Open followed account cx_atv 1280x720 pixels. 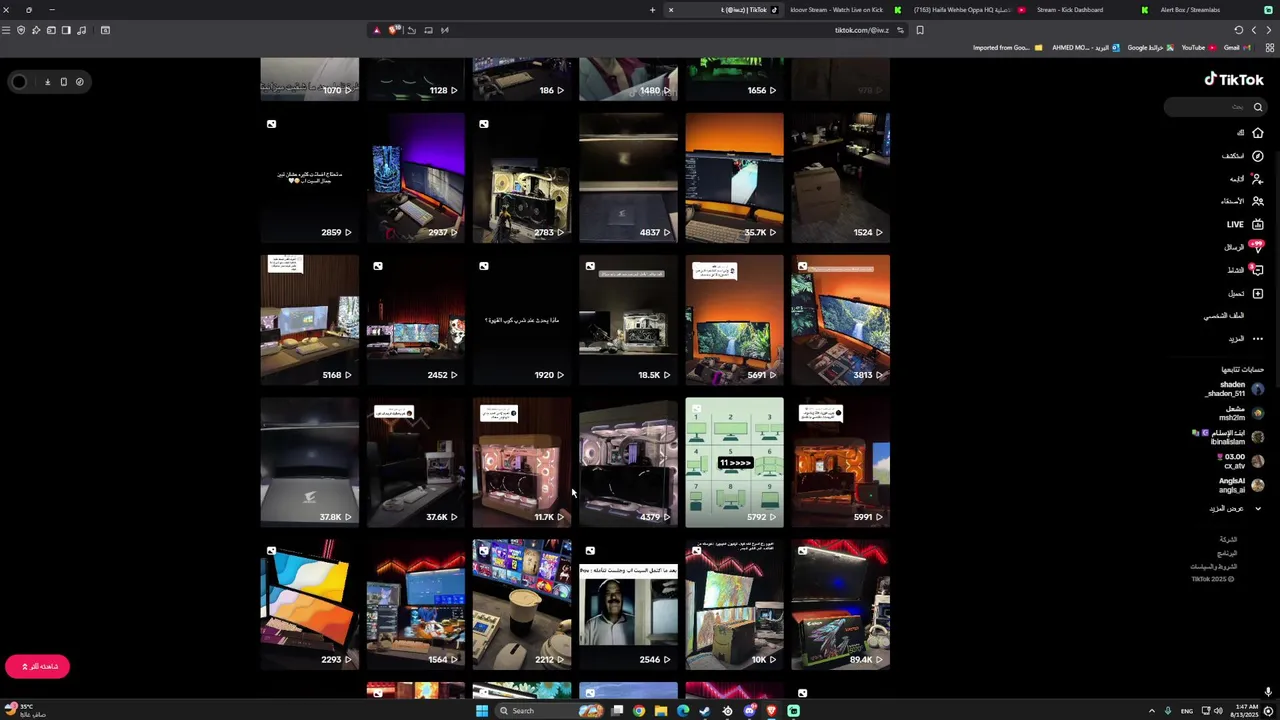pos(1241,461)
